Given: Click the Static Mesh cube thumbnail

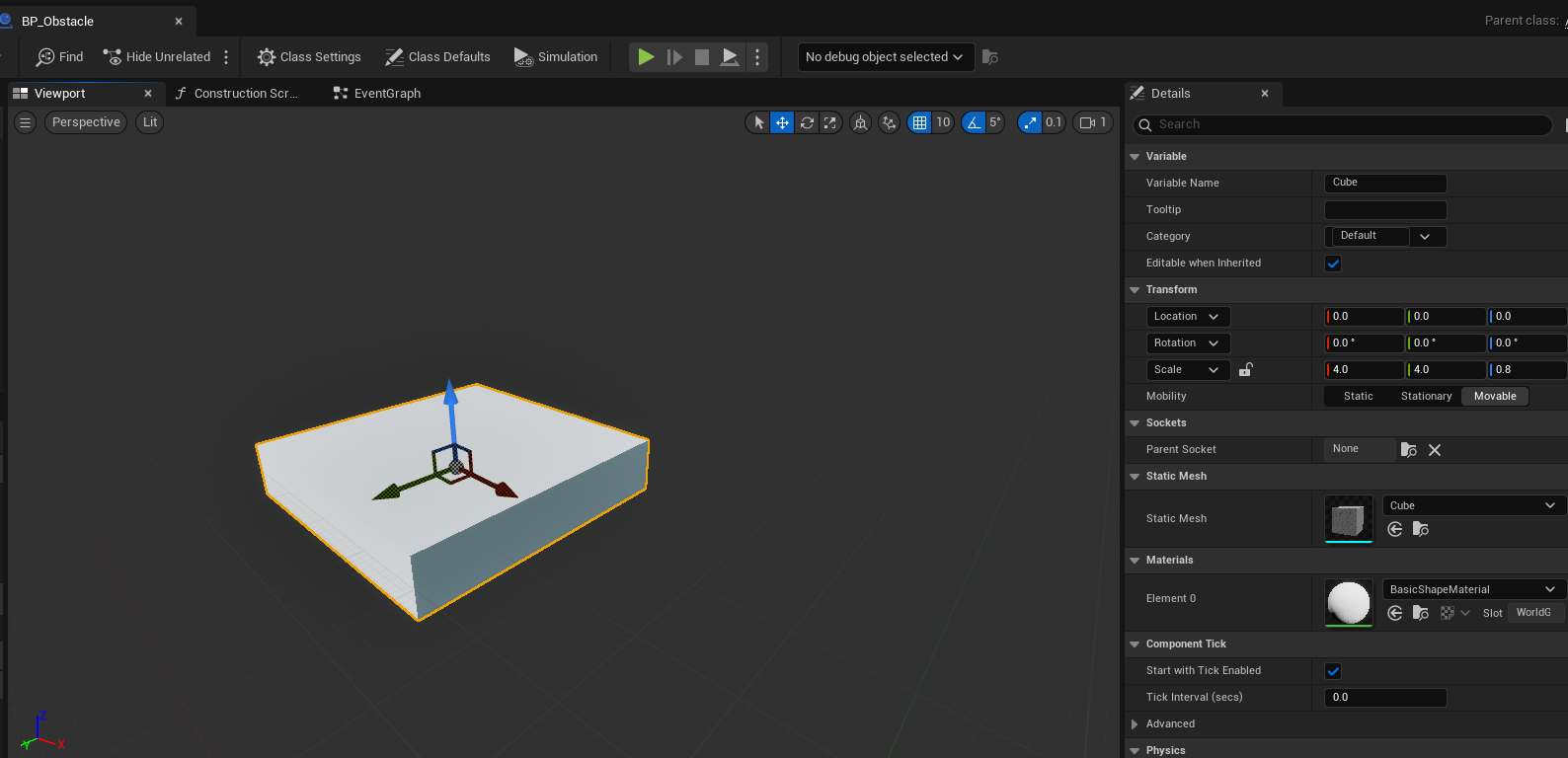Looking at the screenshot, I should [1348, 519].
